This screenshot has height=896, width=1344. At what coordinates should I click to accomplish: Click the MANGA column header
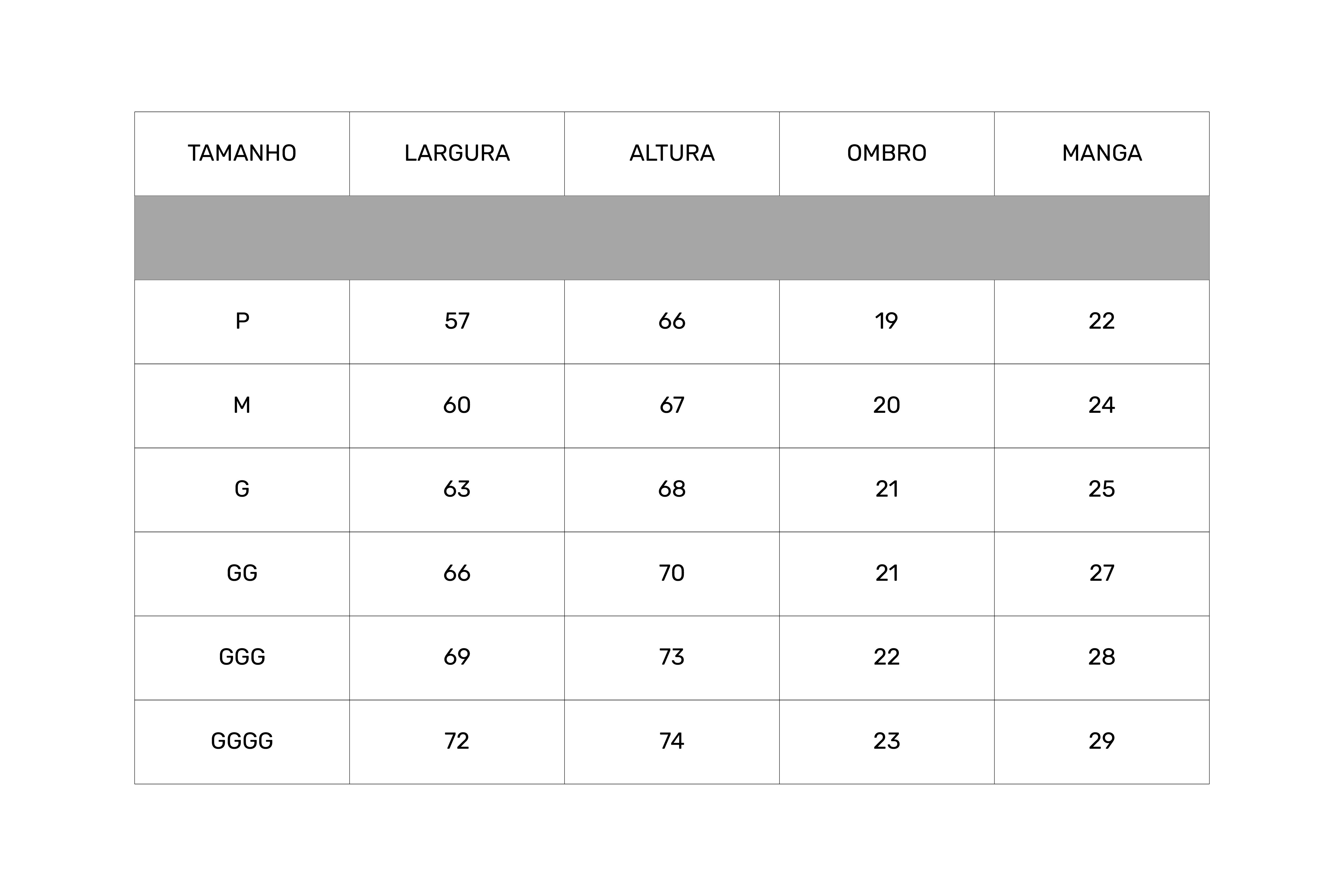(1101, 153)
